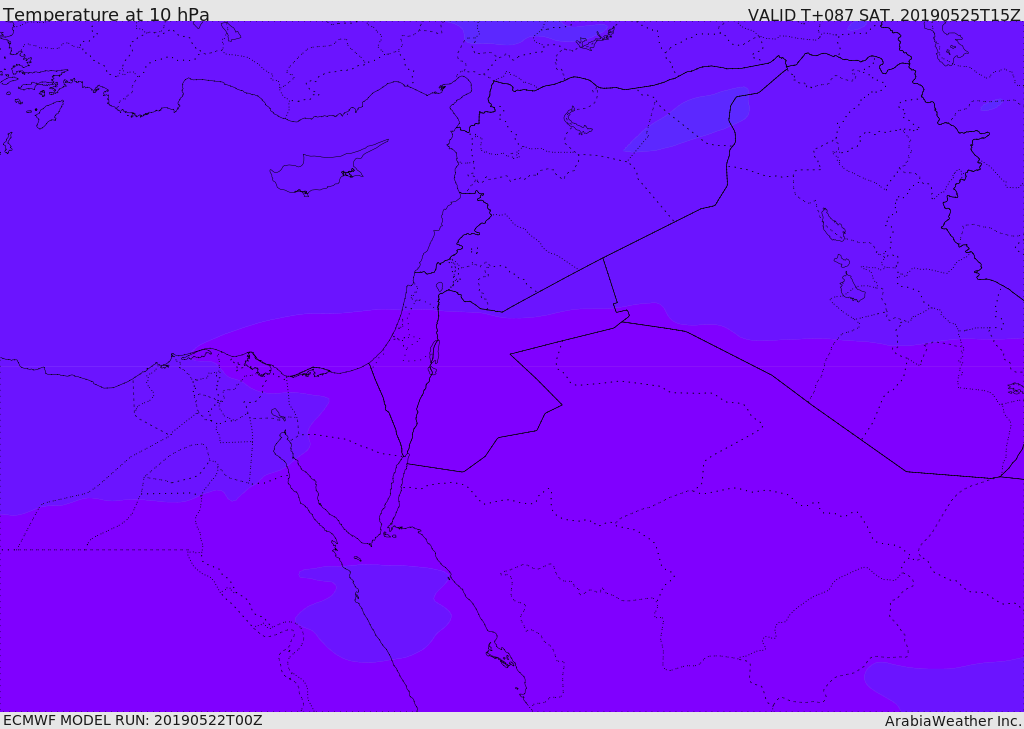Click the 'Temperature at 10 hPa' title text
This screenshot has height=729, width=1024.
click(106, 14)
